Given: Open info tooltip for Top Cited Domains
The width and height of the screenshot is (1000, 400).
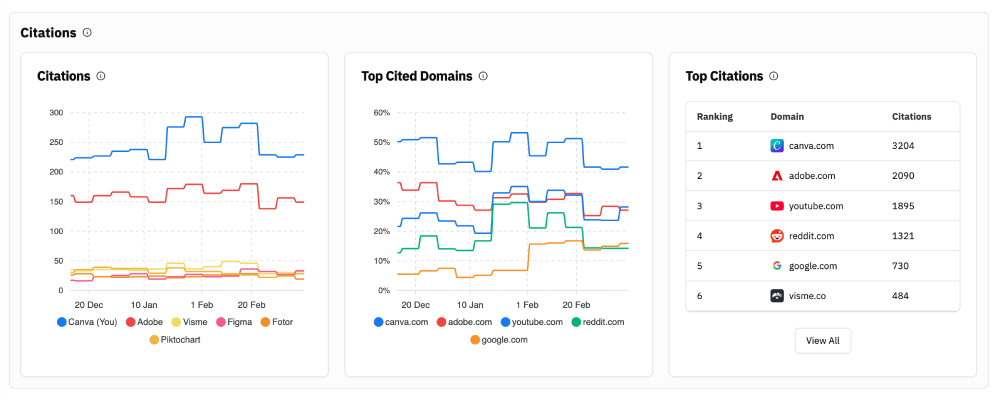Looking at the screenshot, I should pyautogui.click(x=483, y=76).
